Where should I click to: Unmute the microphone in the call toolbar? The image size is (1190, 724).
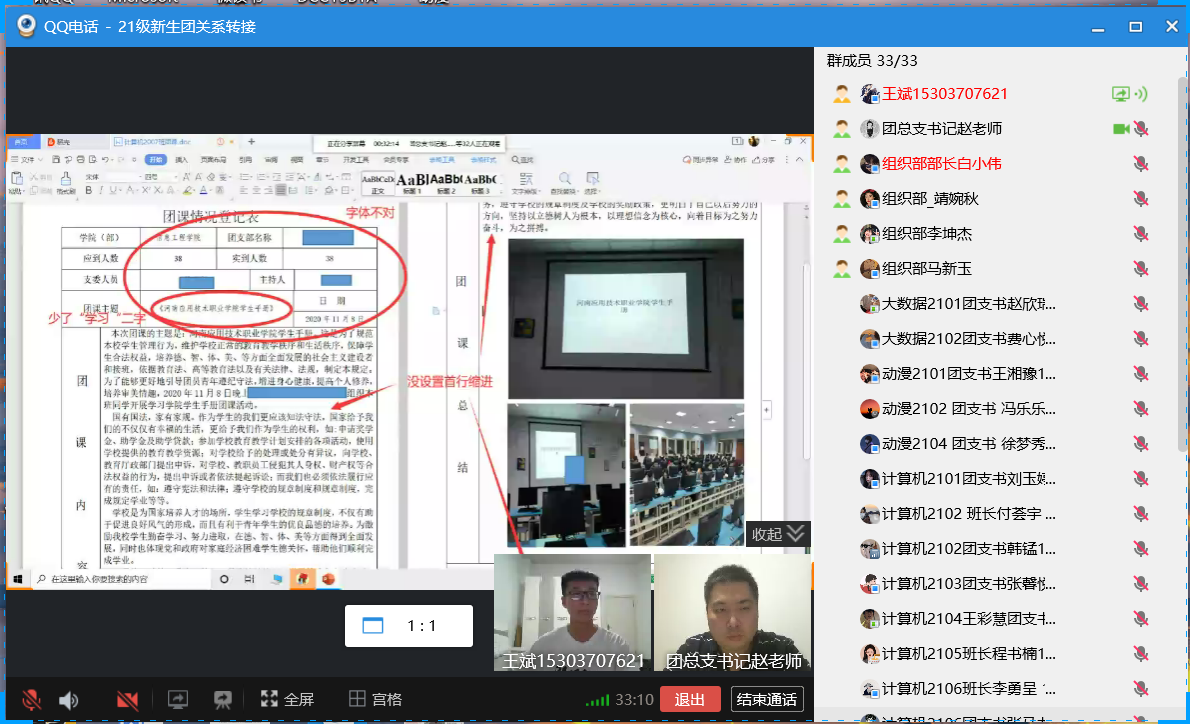coord(32,699)
